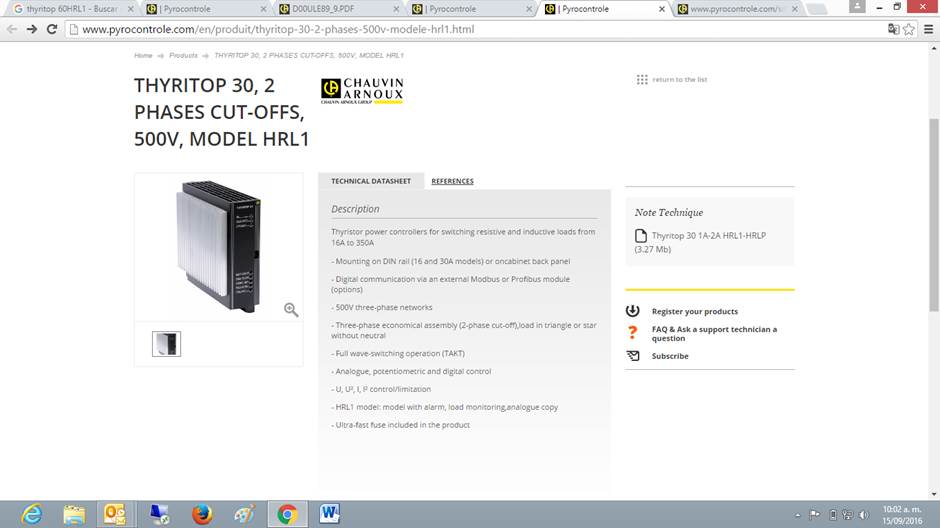Select the Technical Datasheet tab
The height and width of the screenshot is (528, 940).
point(371,181)
